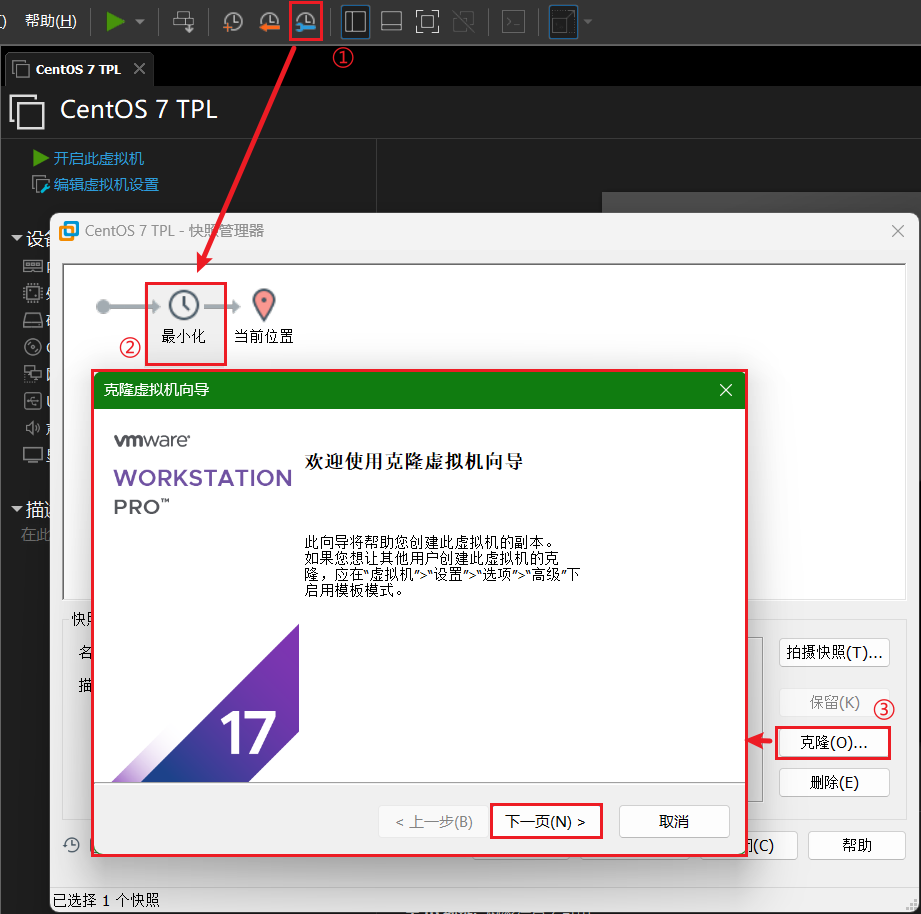The image size is (921, 914).
Task: Collapse the 描述 description section
Action: [17, 509]
